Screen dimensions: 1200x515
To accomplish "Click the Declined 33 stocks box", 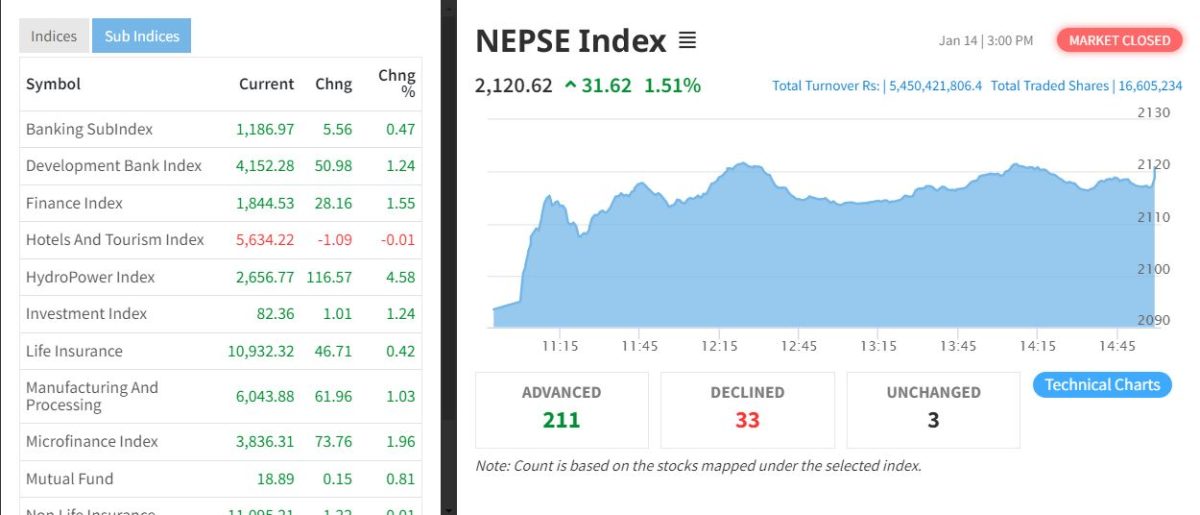I will pyautogui.click(x=747, y=409).
